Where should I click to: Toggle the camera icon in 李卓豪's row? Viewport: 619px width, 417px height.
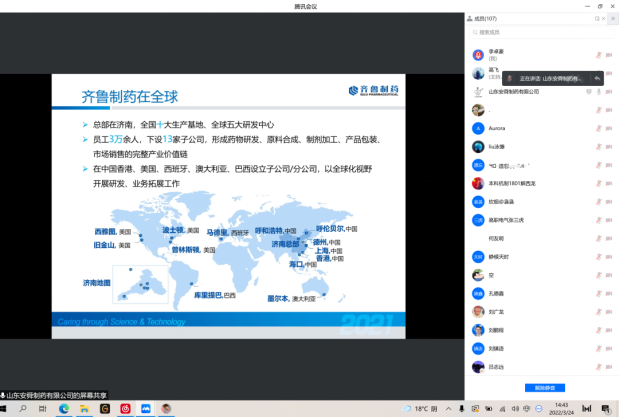(609, 55)
